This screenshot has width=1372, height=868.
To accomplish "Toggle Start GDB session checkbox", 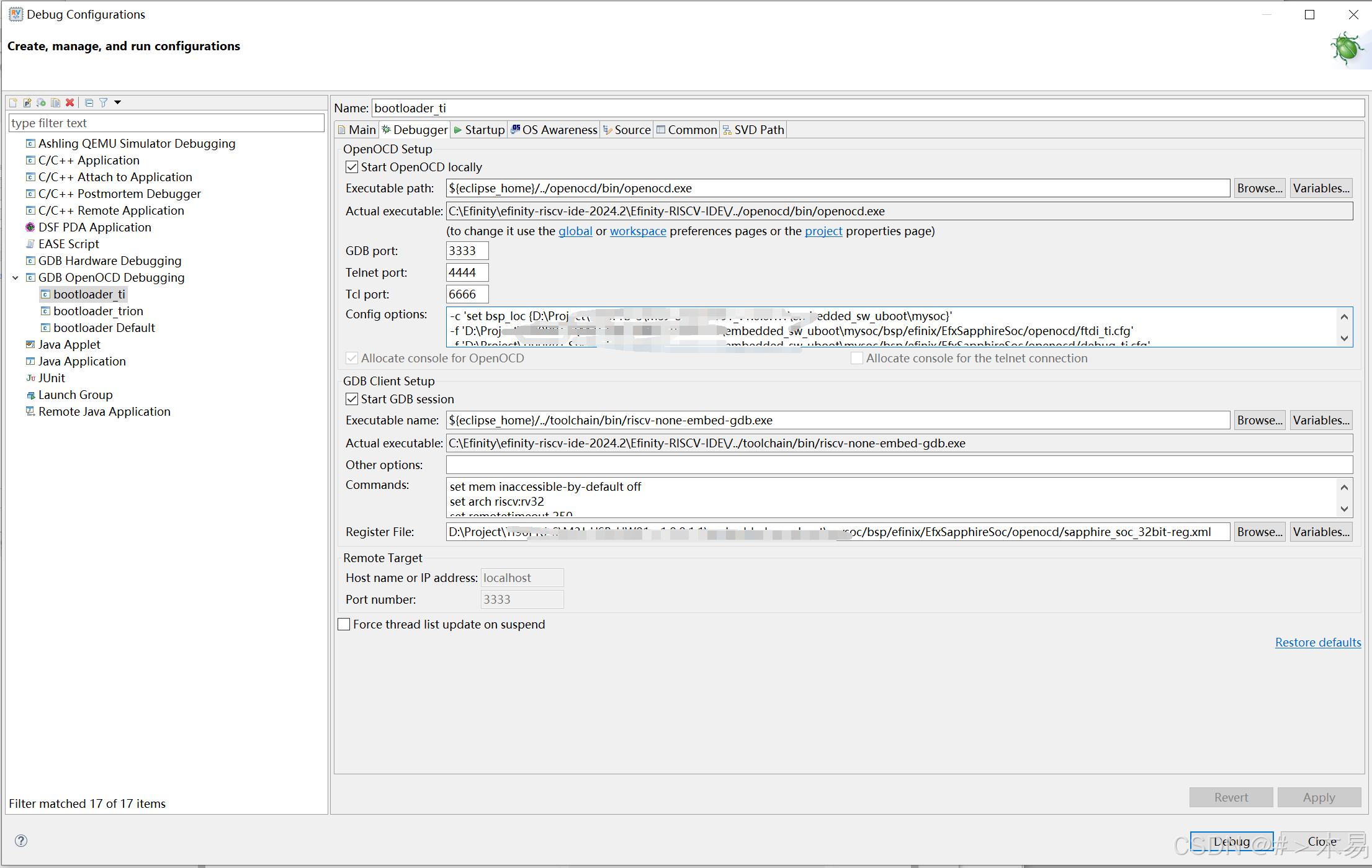I will click(352, 399).
